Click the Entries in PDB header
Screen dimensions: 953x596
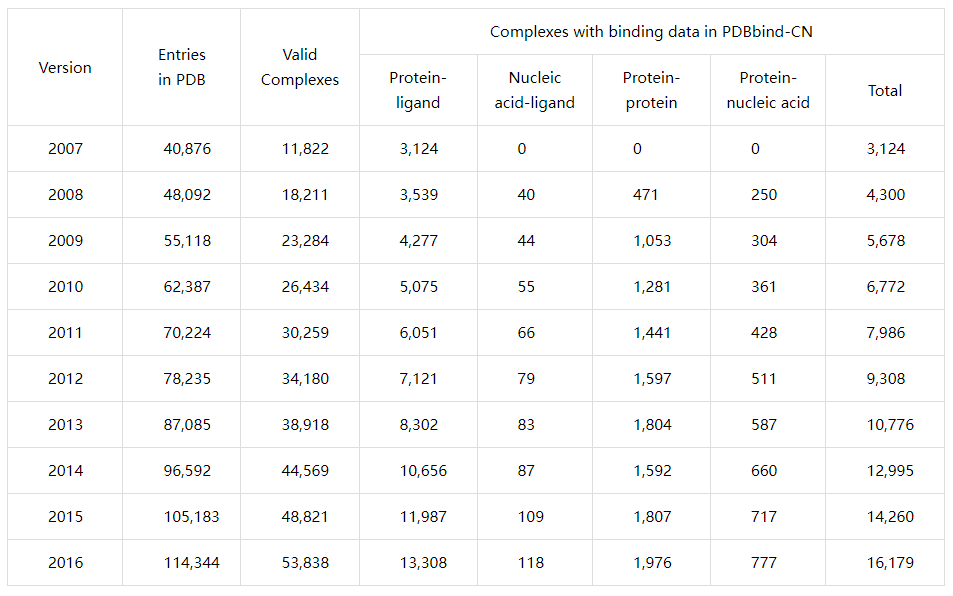pos(182,68)
